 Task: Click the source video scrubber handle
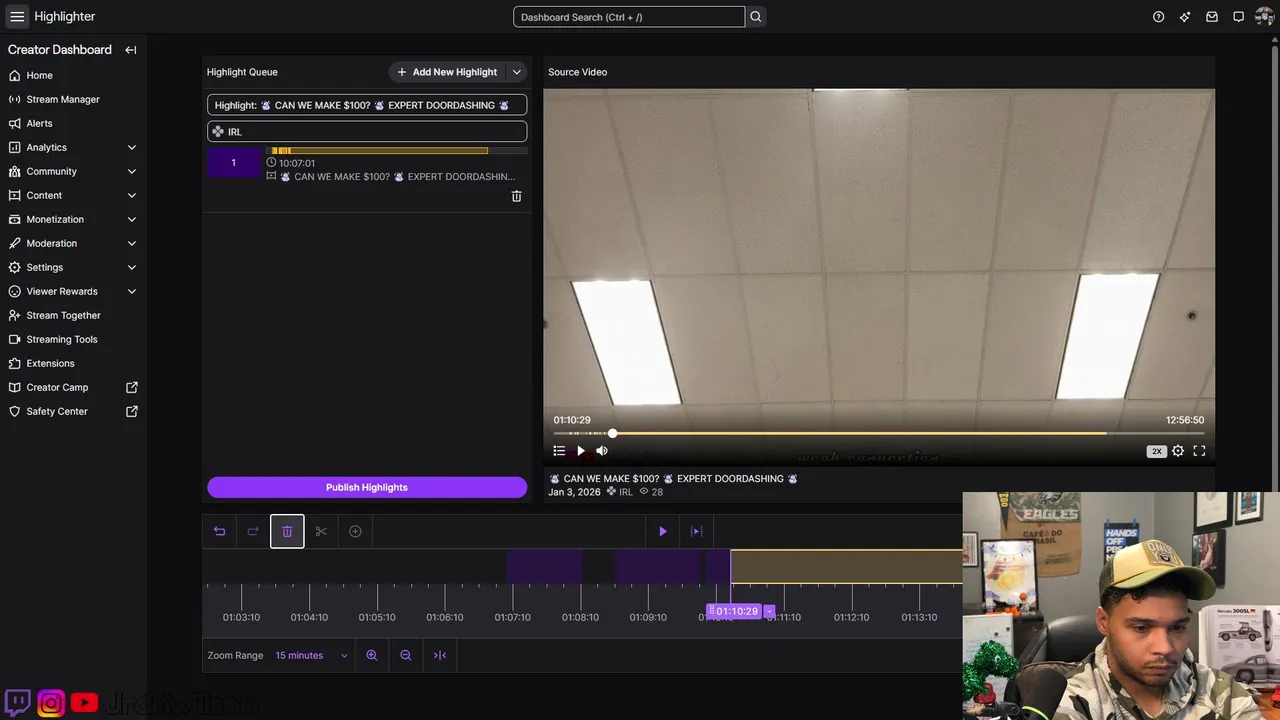coord(612,433)
